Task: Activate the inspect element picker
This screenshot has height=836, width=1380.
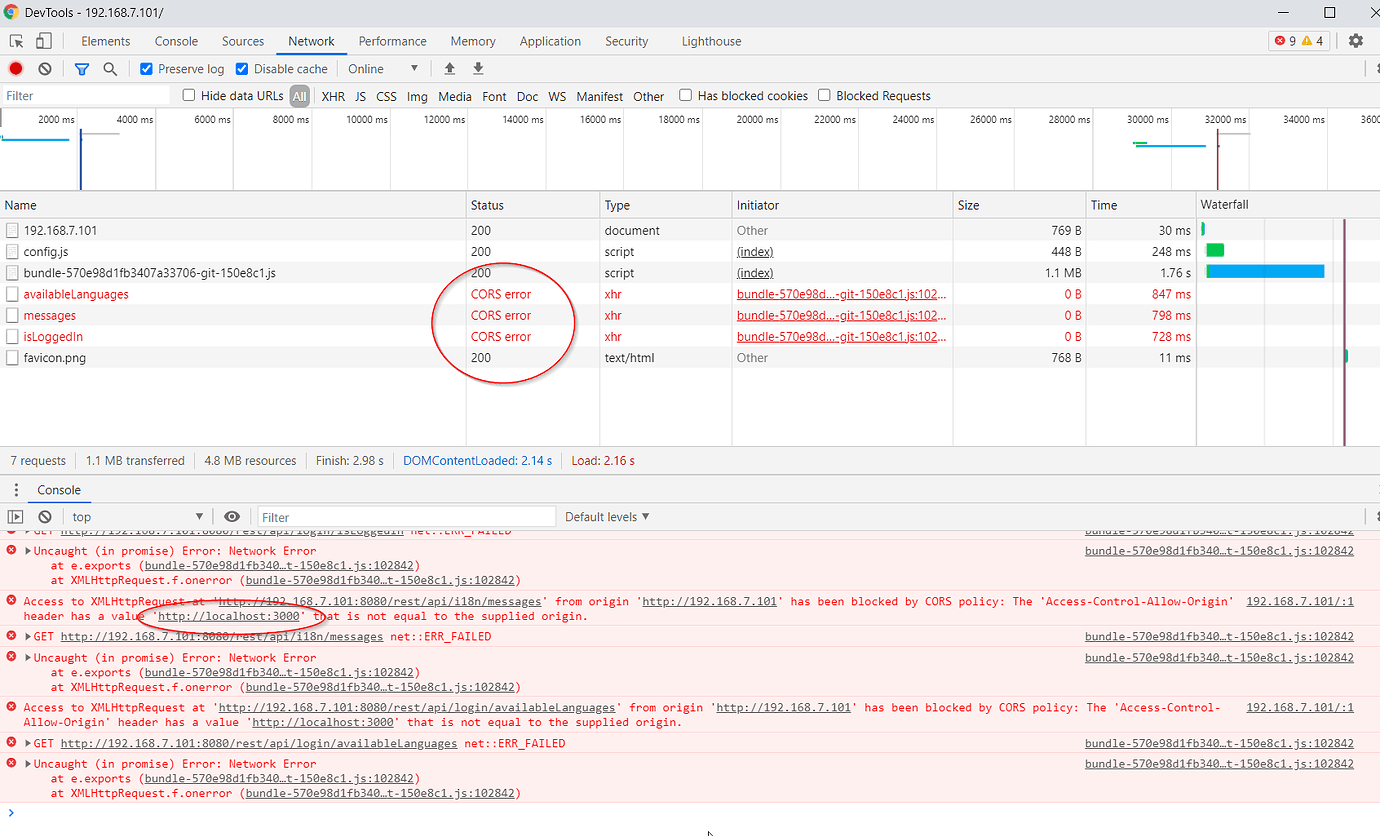Action: 15,40
